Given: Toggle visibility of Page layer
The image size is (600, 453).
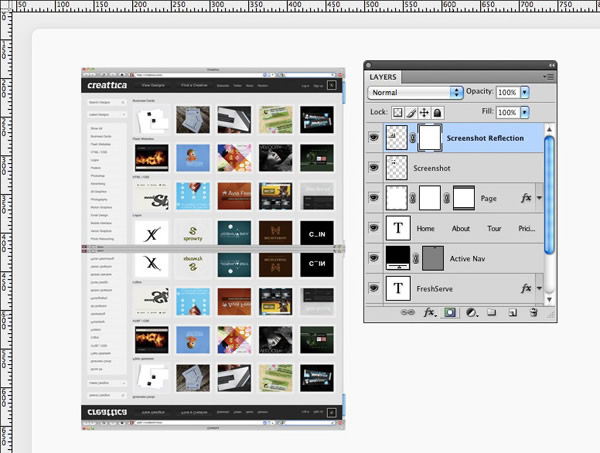Looking at the screenshot, I should 374,197.
